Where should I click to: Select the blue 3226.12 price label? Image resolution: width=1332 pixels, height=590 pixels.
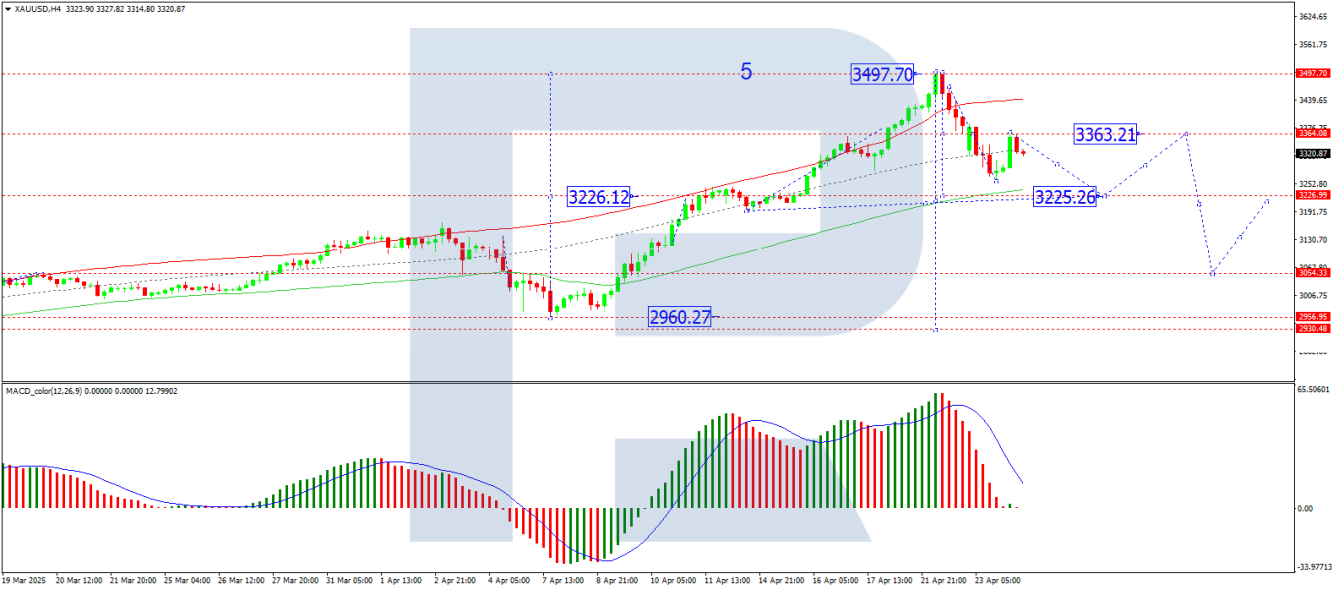[599, 197]
